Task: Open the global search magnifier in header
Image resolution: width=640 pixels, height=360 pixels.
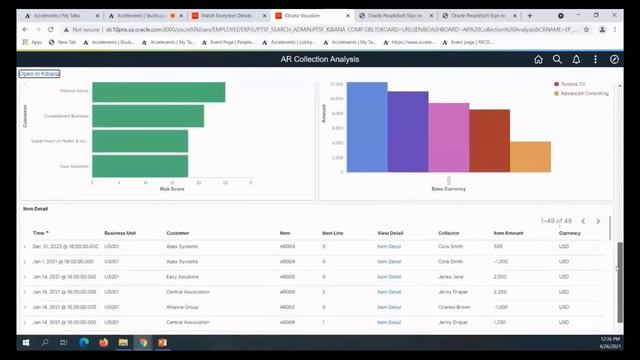Action: pos(557,60)
